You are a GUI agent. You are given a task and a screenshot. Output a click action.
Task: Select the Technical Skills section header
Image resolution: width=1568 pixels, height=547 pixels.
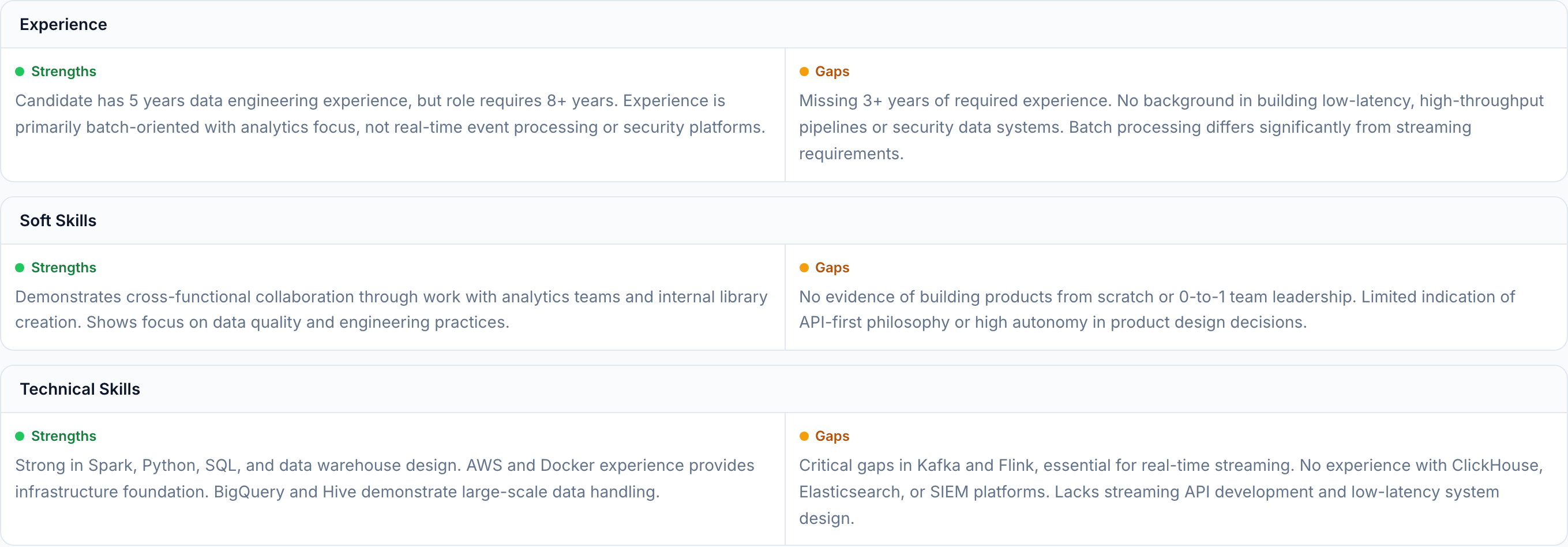click(x=80, y=389)
